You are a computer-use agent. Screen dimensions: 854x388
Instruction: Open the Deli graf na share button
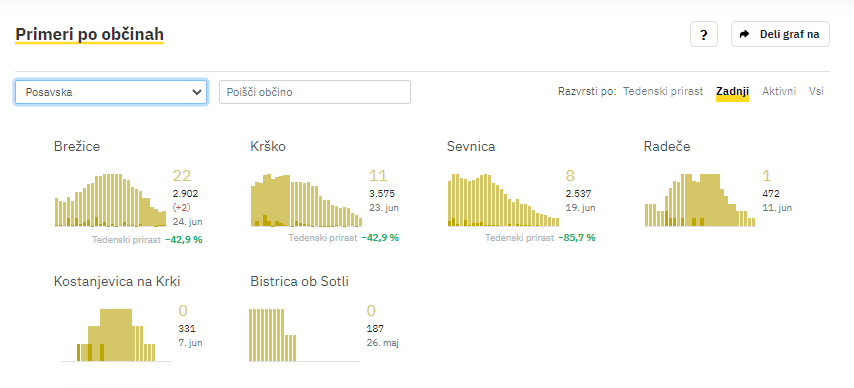click(780, 34)
